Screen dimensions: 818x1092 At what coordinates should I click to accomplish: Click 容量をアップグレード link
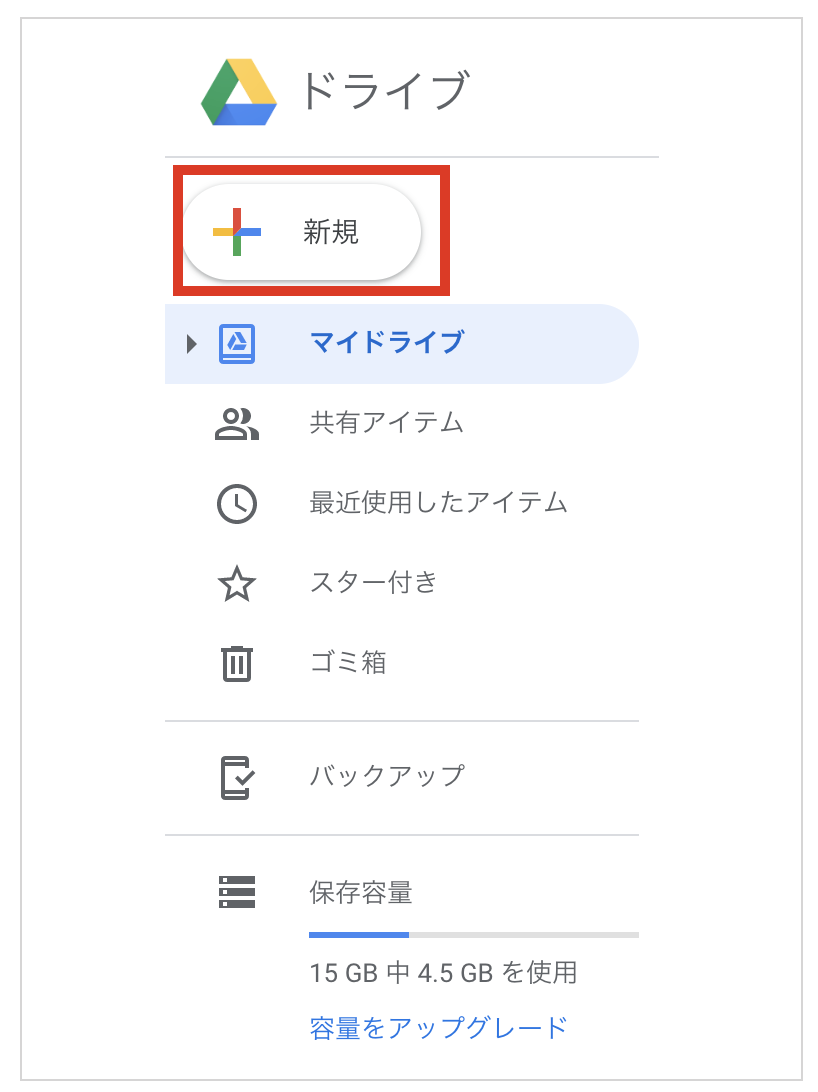click(x=439, y=1028)
